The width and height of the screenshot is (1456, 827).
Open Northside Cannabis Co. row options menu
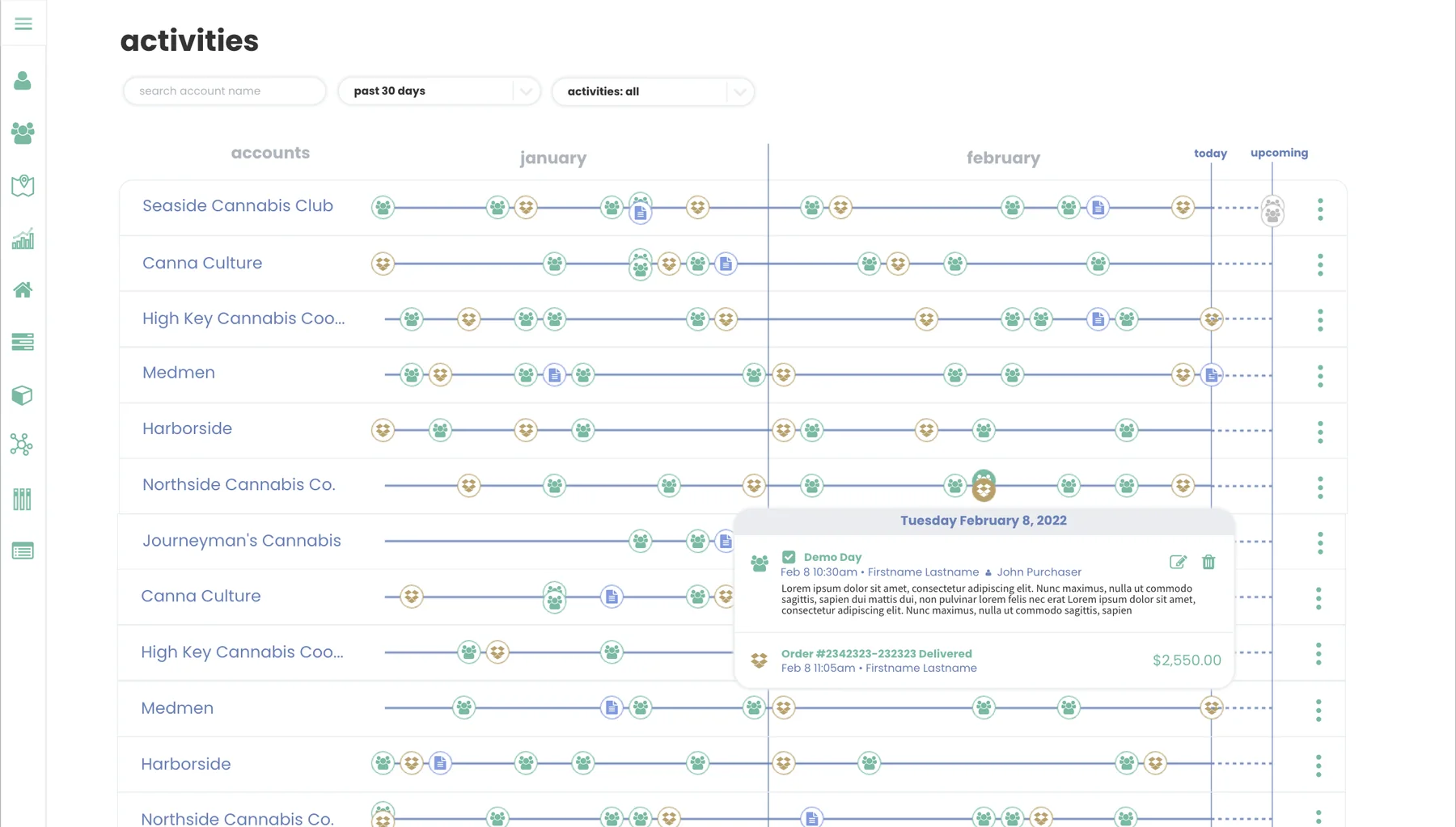pyautogui.click(x=1320, y=487)
